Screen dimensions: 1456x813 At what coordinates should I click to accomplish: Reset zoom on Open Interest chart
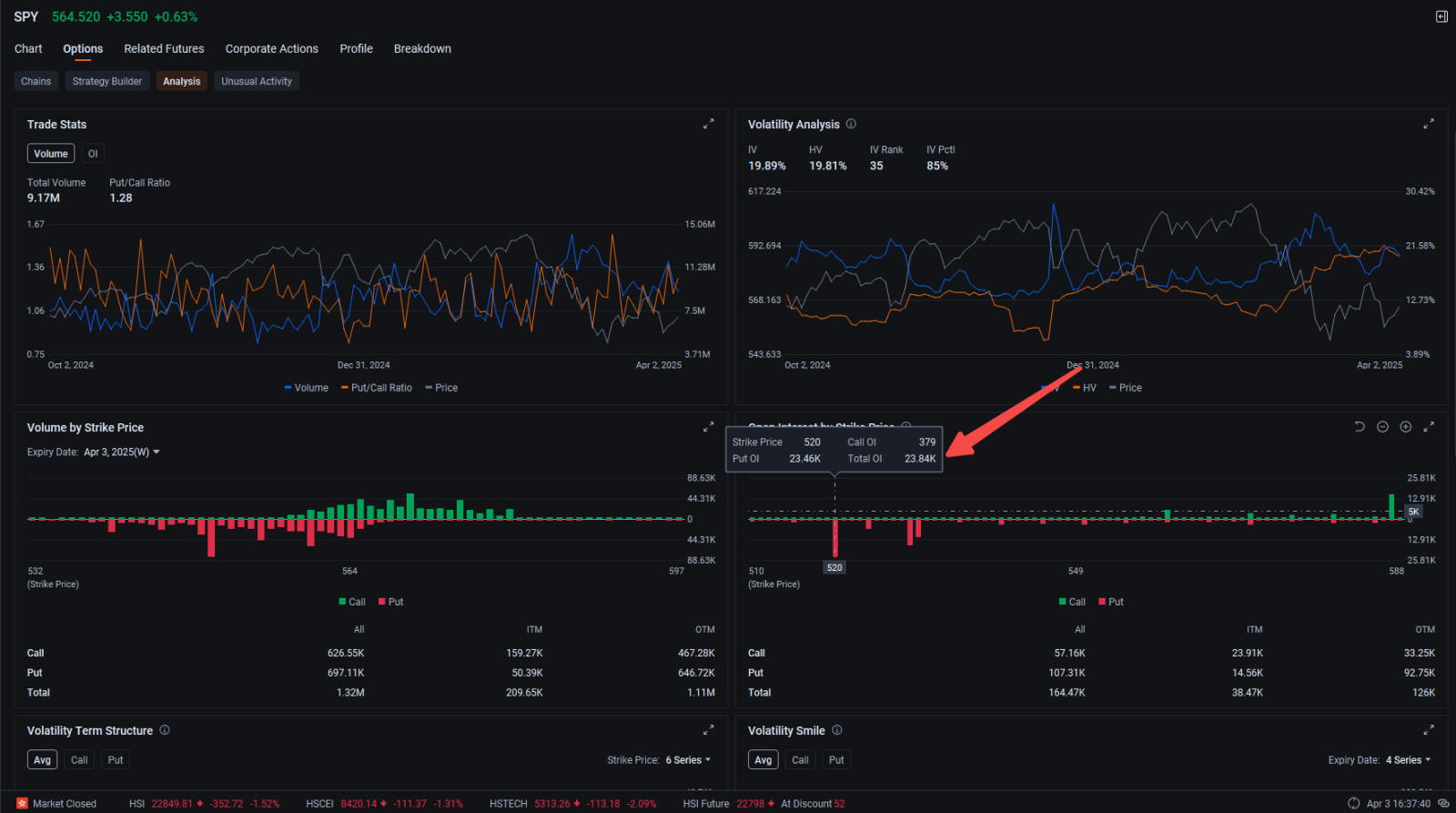click(x=1360, y=427)
